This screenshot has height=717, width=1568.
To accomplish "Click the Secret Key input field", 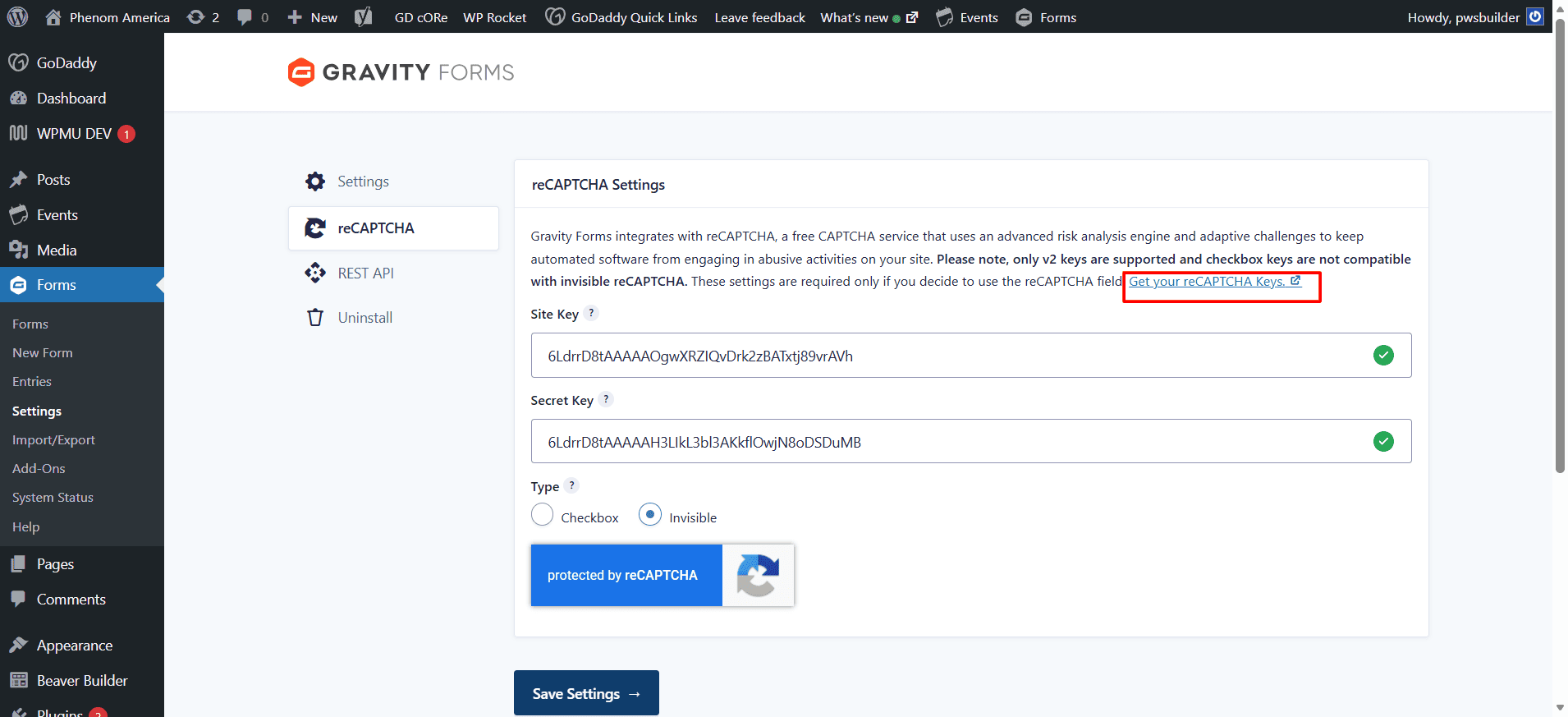I will click(x=971, y=442).
